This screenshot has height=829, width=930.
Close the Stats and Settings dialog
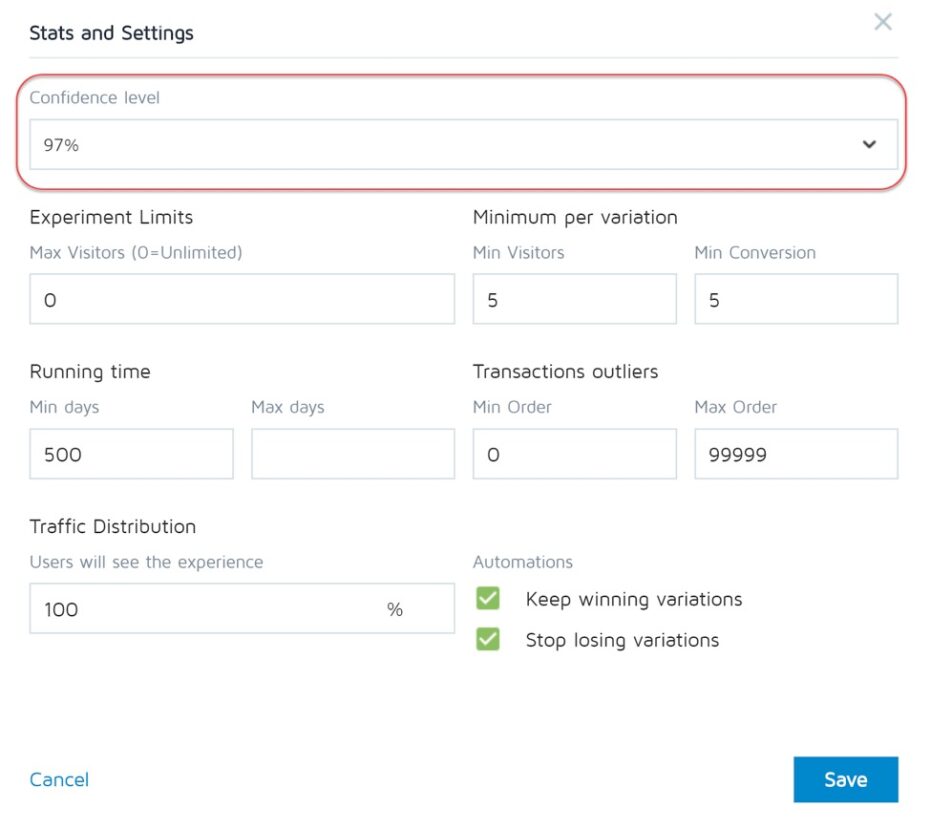click(883, 22)
